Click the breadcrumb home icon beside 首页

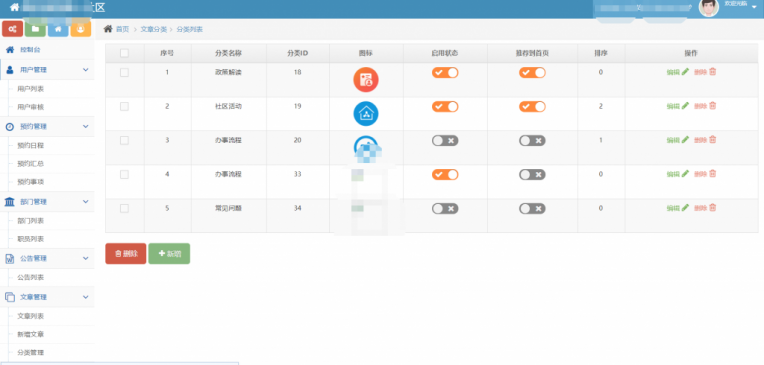tap(108, 29)
